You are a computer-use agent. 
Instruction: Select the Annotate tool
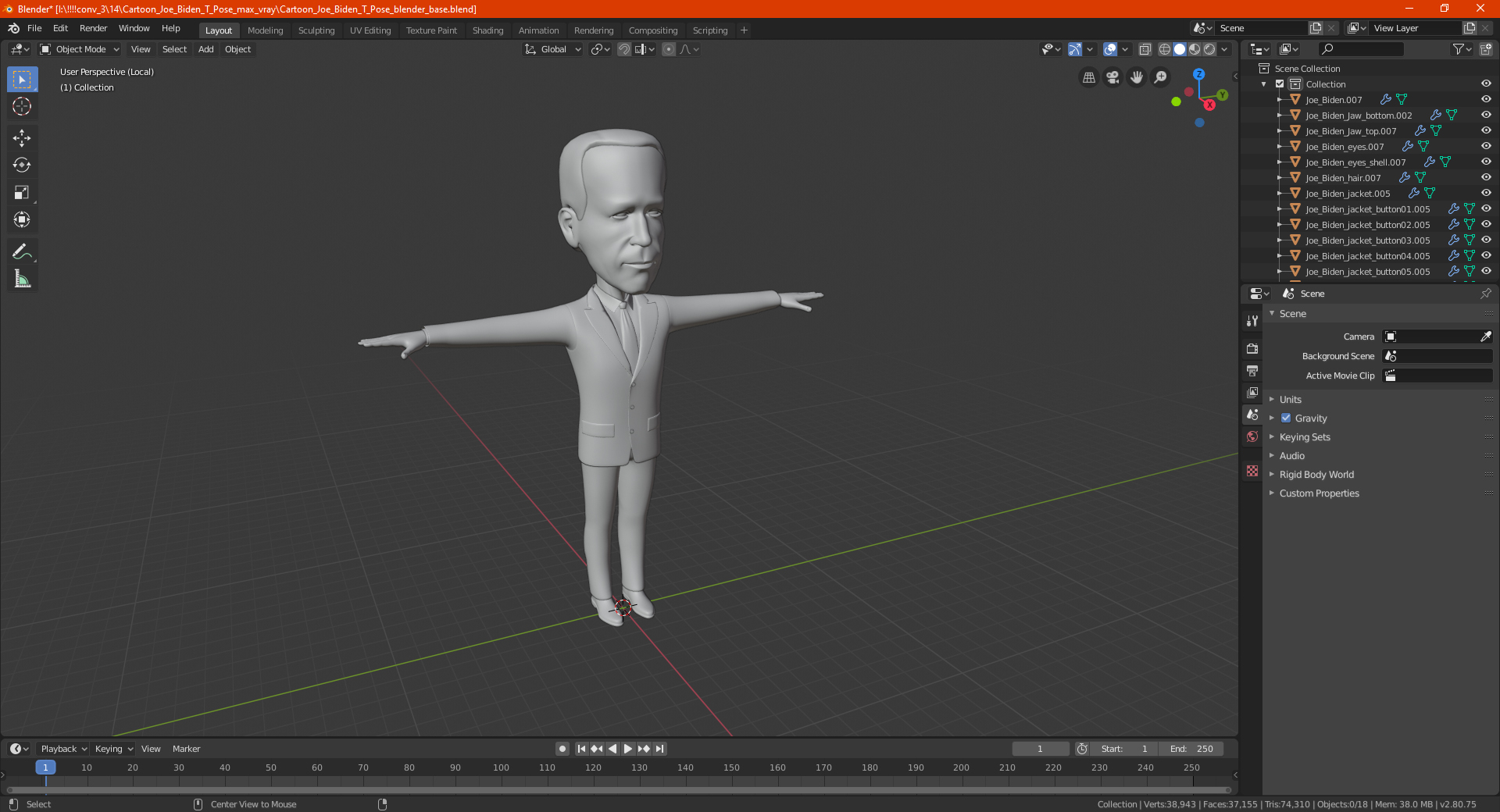point(22,252)
